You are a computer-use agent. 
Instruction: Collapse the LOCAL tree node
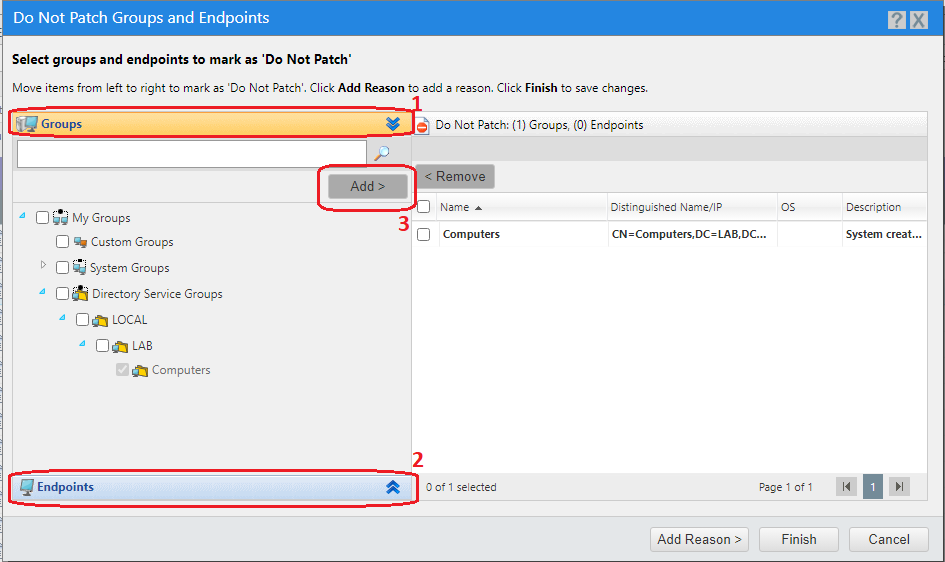point(62,317)
